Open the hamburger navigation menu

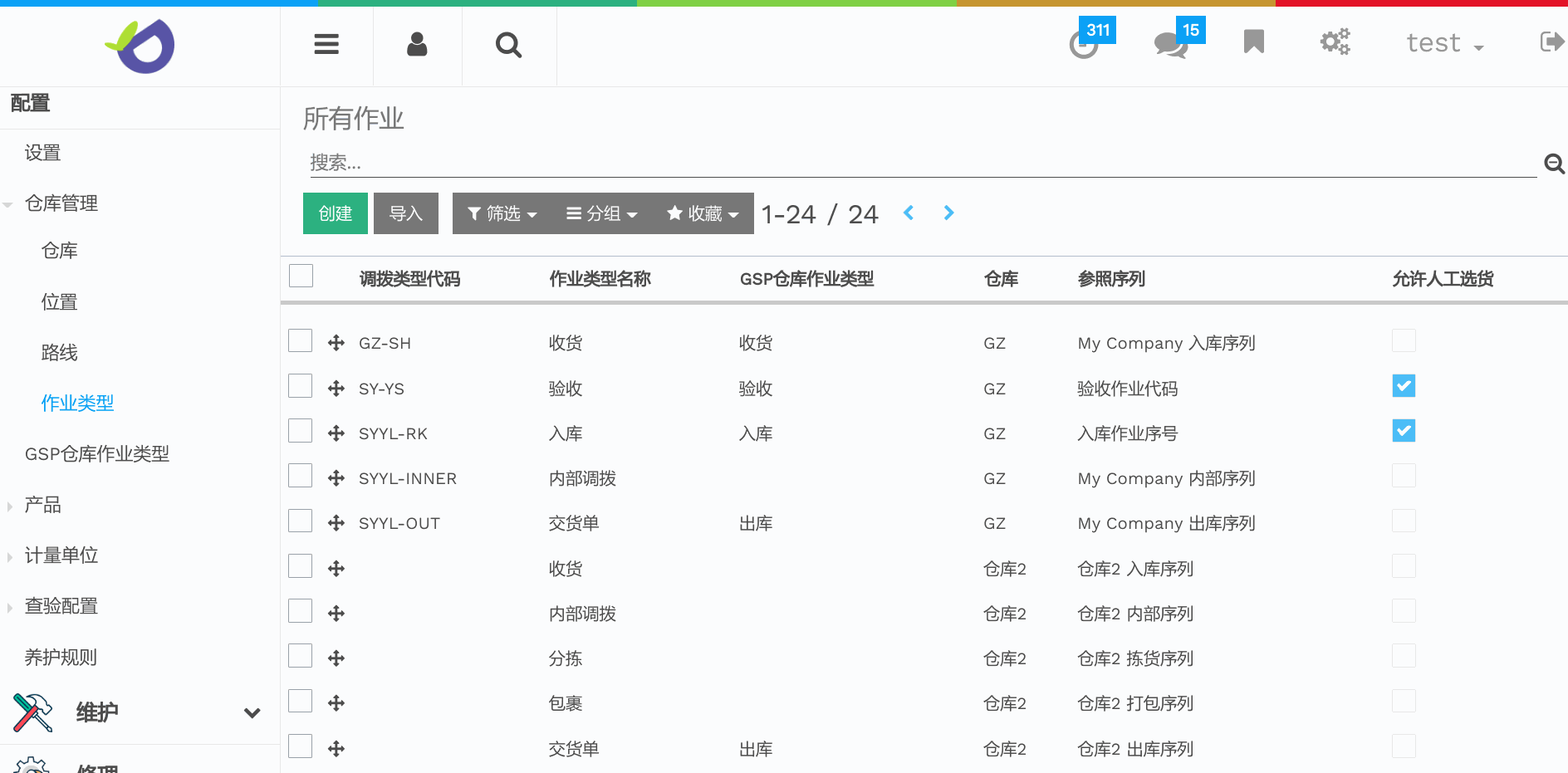pos(326,44)
